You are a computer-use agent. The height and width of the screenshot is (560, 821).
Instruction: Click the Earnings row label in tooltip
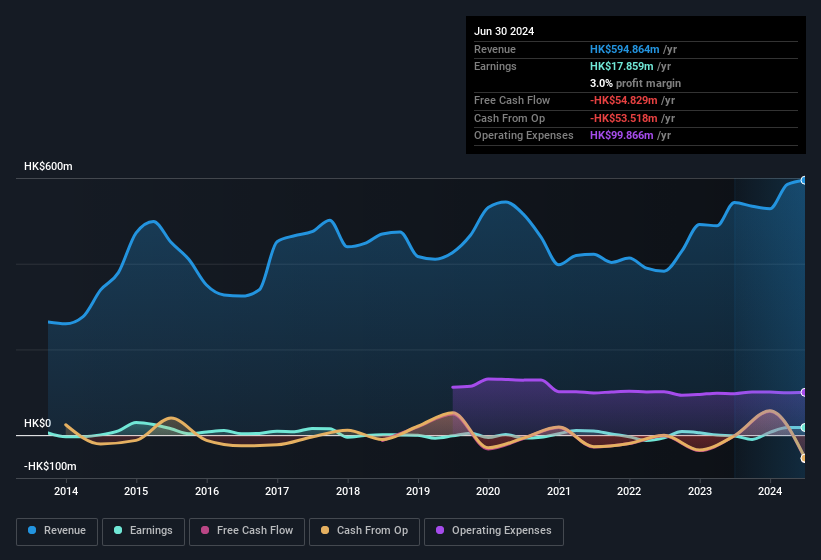(x=495, y=66)
